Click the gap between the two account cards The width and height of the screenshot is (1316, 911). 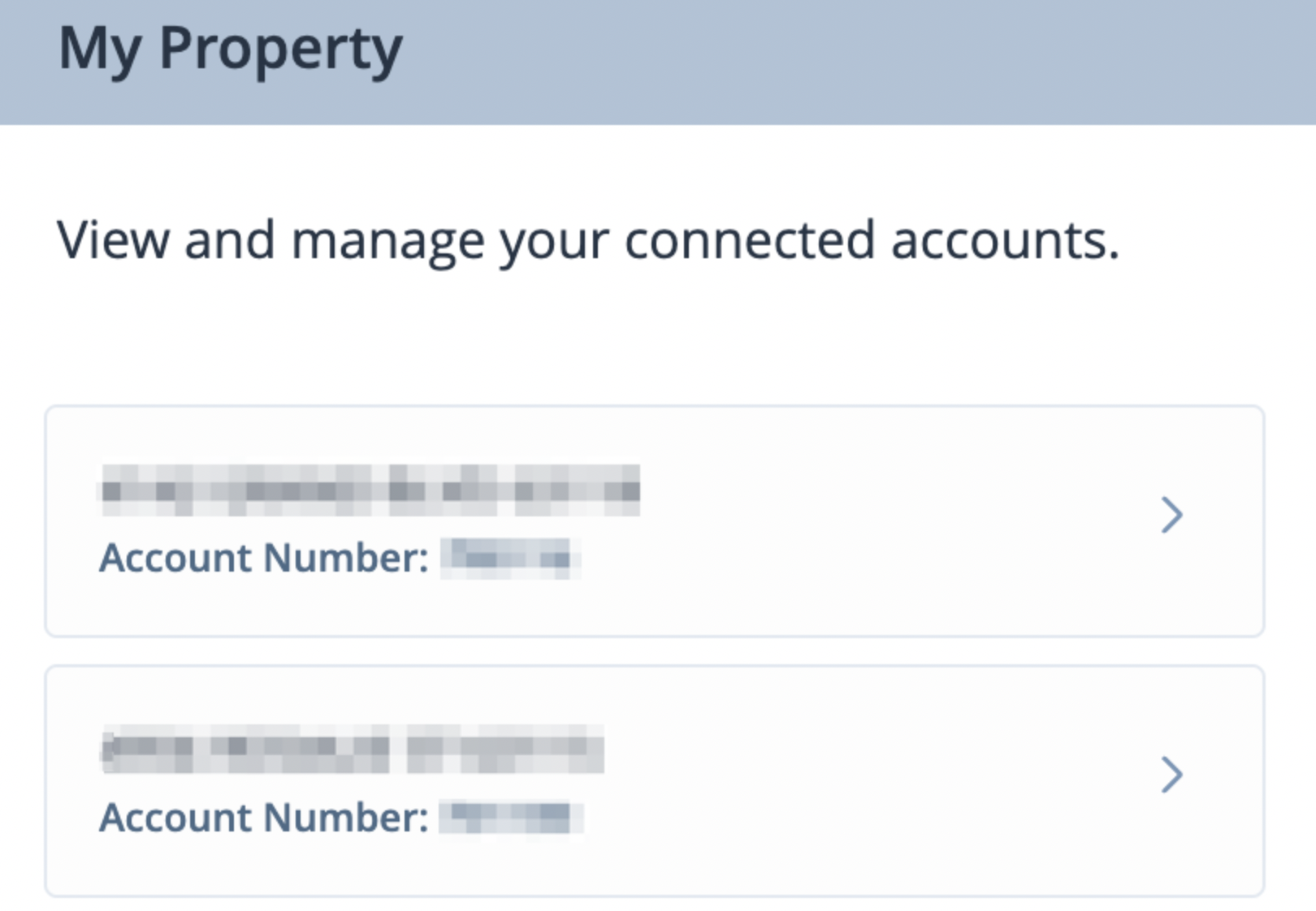[655, 651]
